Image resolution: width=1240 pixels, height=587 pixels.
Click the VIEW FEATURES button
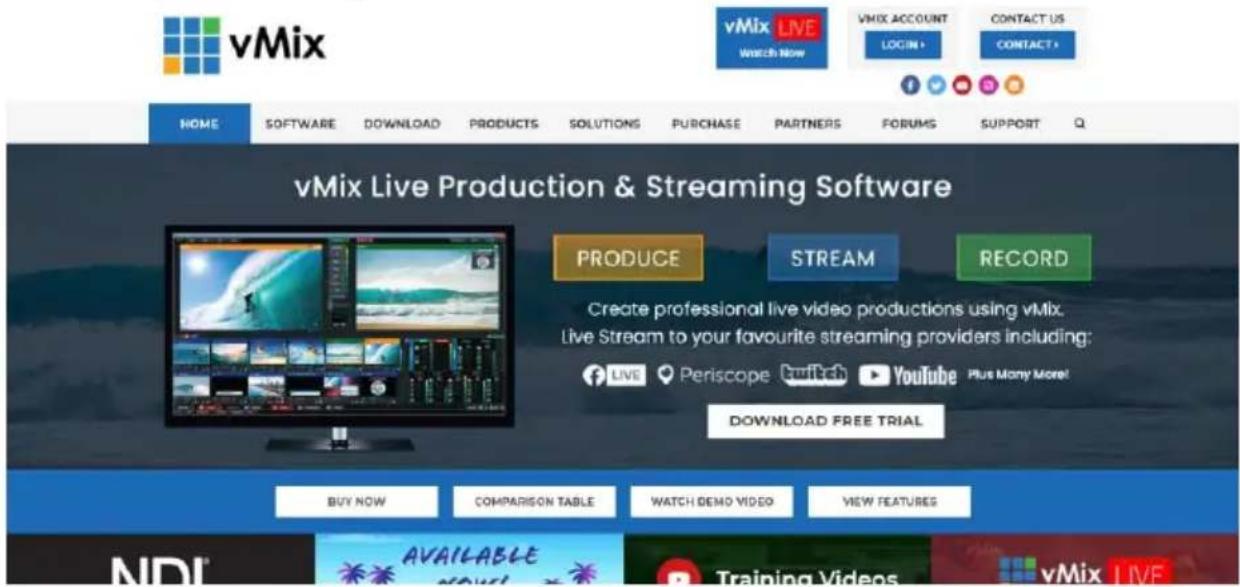point(889,502)
